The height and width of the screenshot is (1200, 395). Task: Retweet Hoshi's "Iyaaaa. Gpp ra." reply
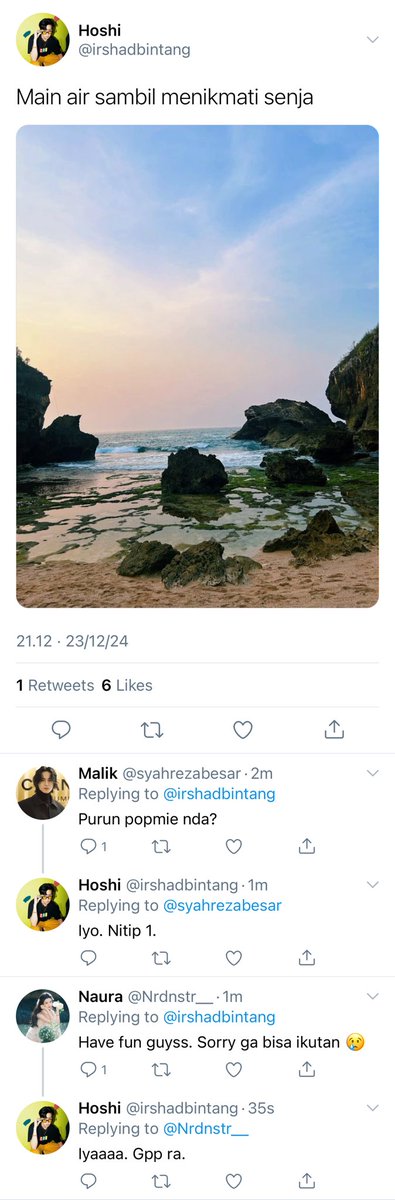[x=161, y=1181]
